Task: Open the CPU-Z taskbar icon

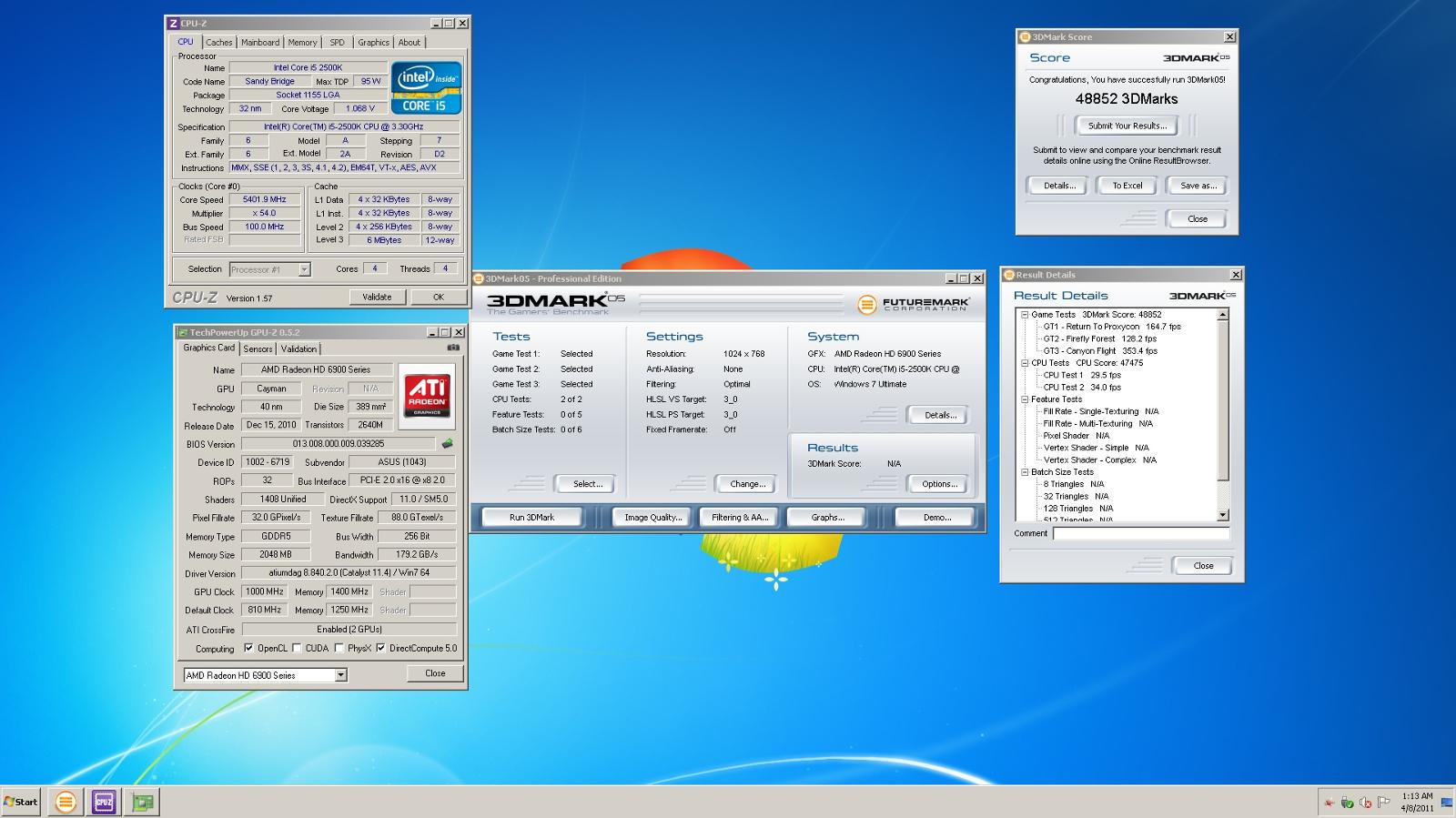Action: click(x=104, y=802)
